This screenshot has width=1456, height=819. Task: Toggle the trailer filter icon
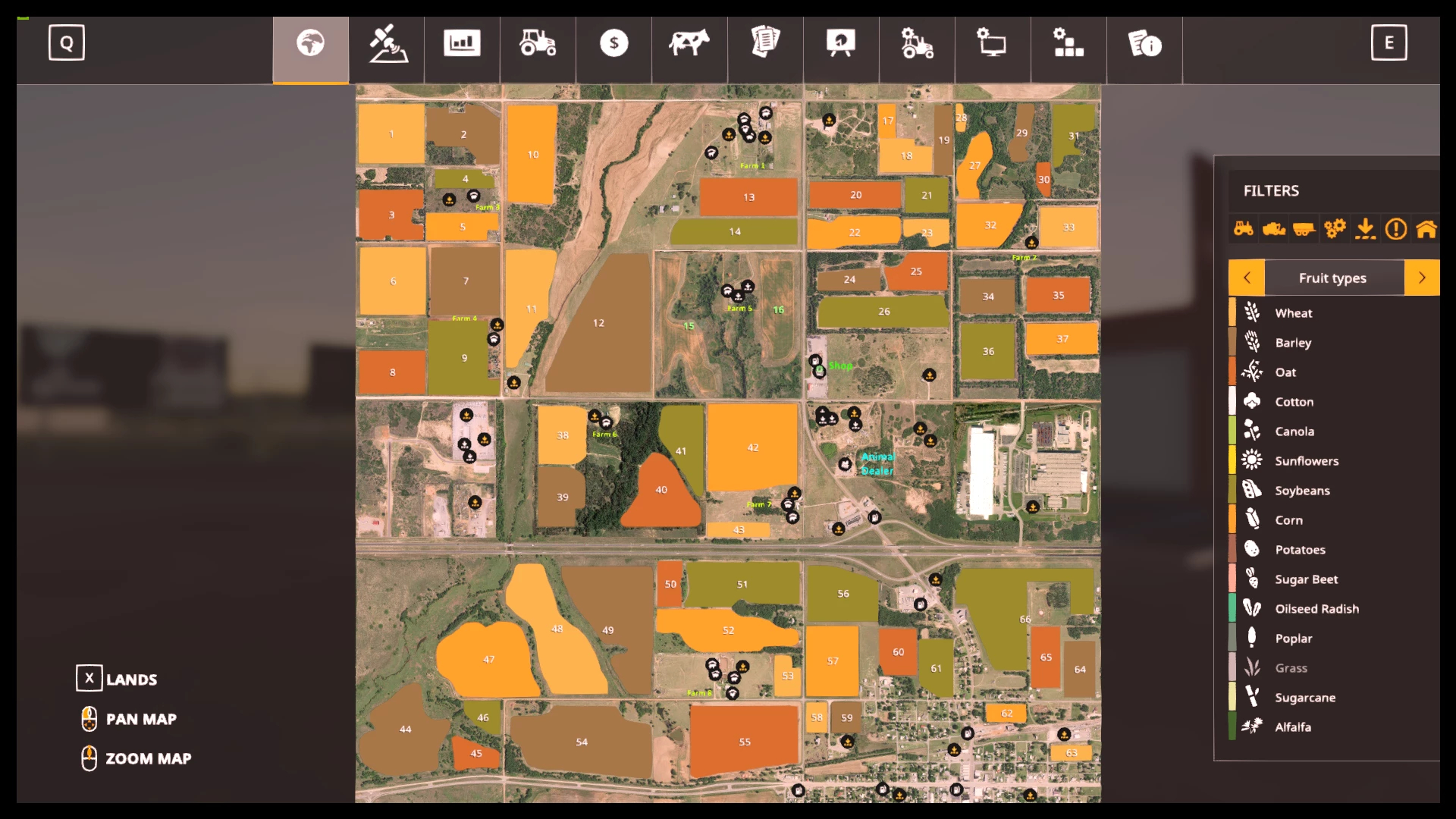click(x=1304, y=228)
